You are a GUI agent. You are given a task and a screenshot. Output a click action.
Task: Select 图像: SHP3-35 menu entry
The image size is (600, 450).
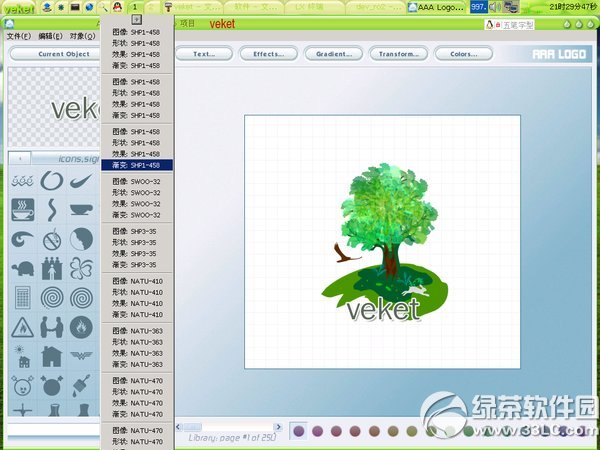tap(137, 231)
